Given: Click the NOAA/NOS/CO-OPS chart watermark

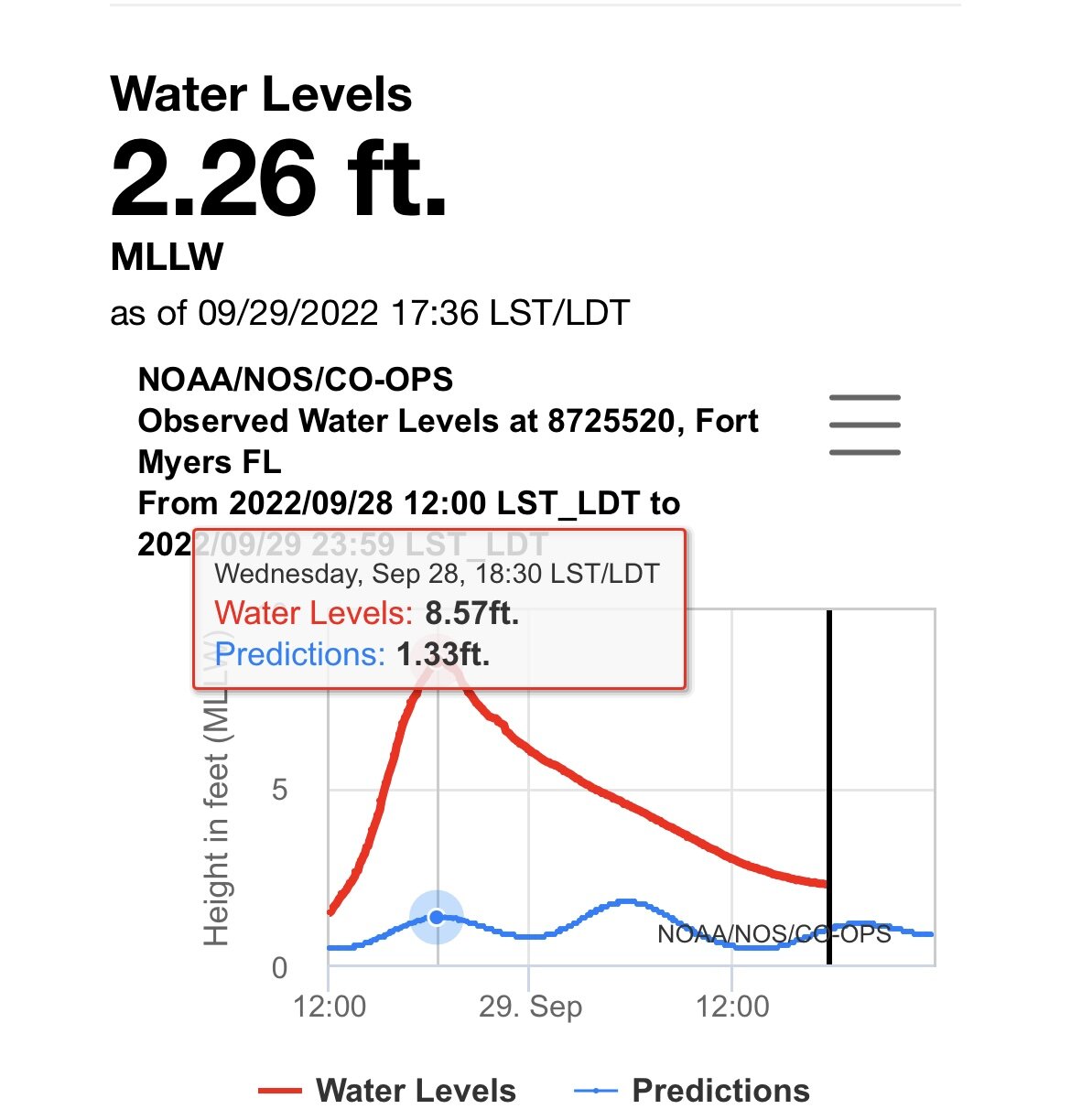Looking at the screenshot, I should click(774, 933).
